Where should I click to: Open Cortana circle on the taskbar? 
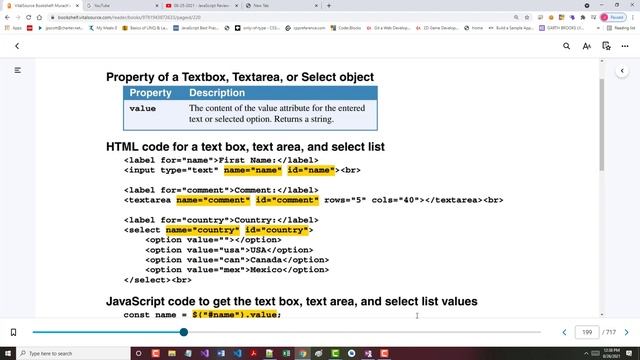pyautogui.click(x=139, y=353)
